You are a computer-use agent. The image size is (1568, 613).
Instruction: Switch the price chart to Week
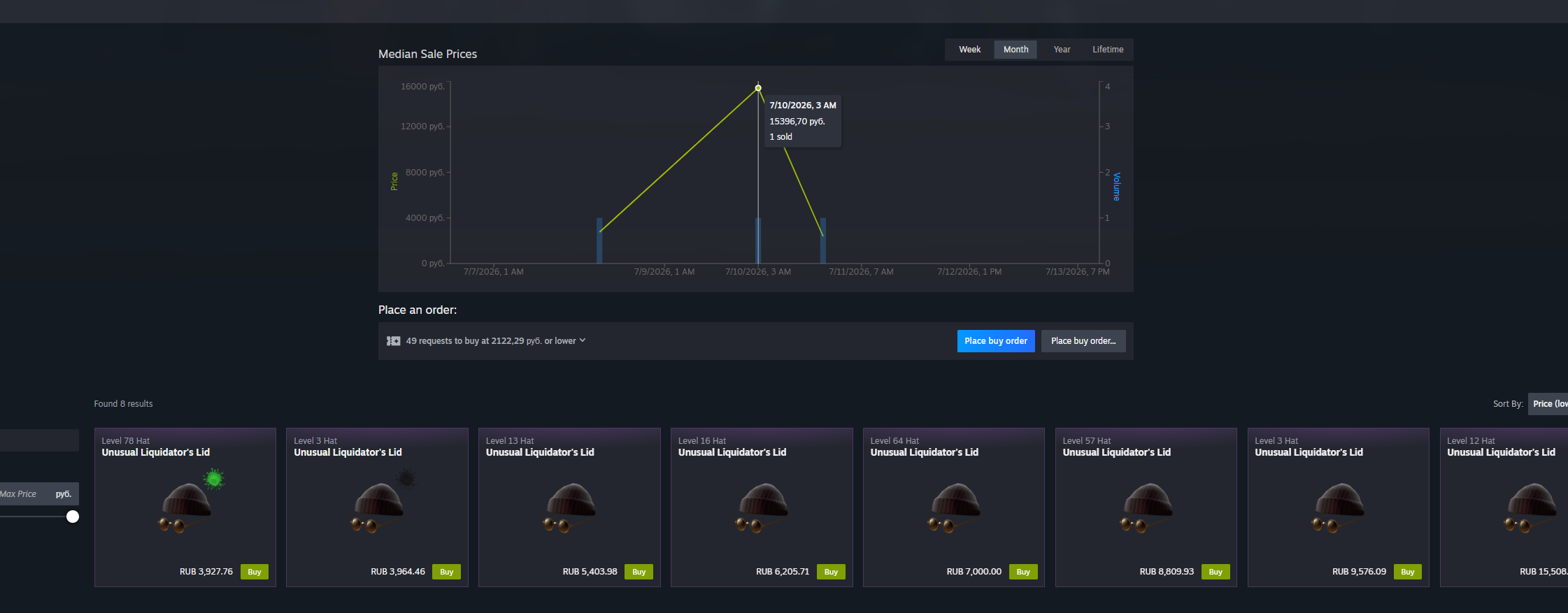point(969,50)
